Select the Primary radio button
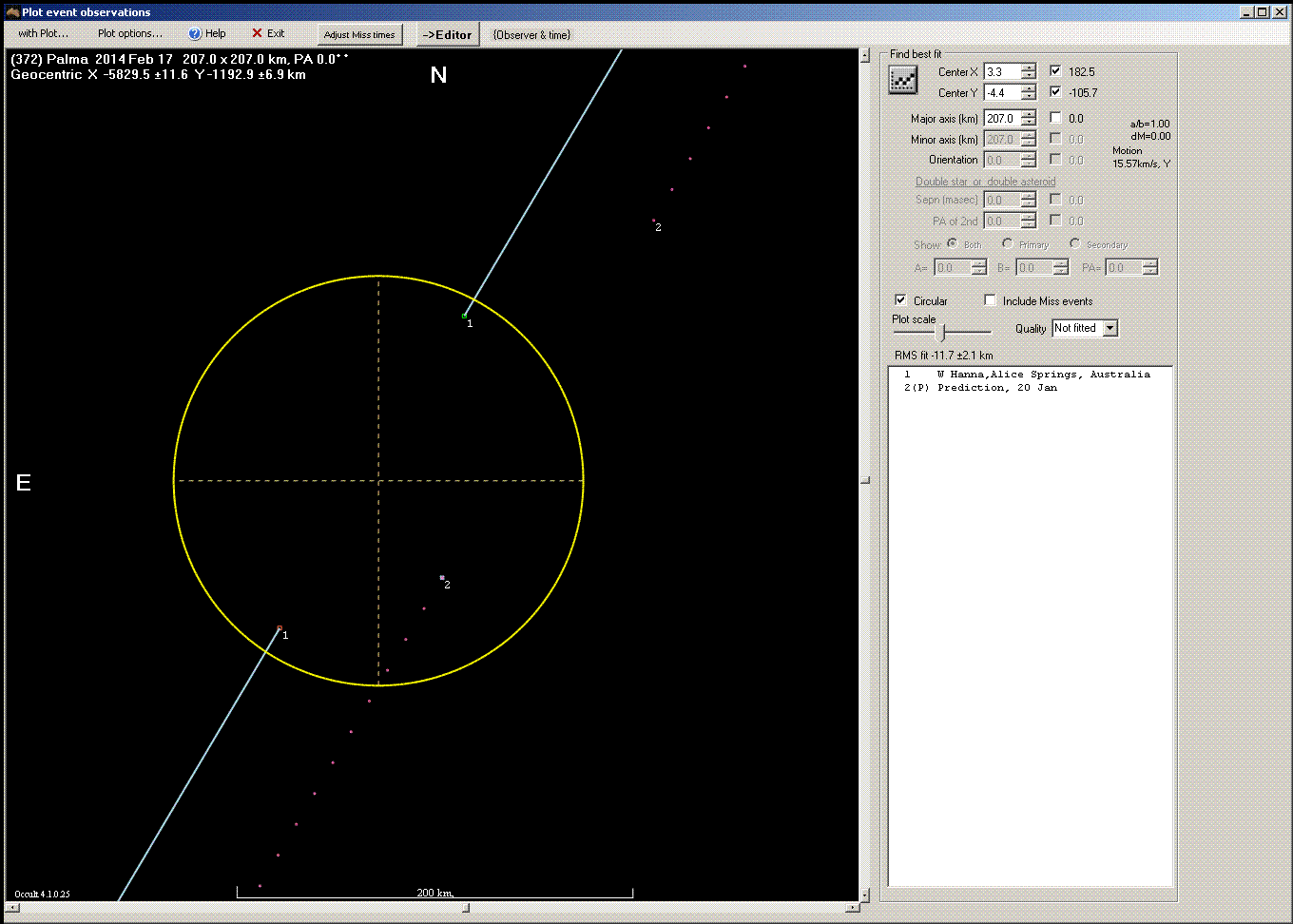The width and height of the screenshot is (1293, 924). point(1007,243)
